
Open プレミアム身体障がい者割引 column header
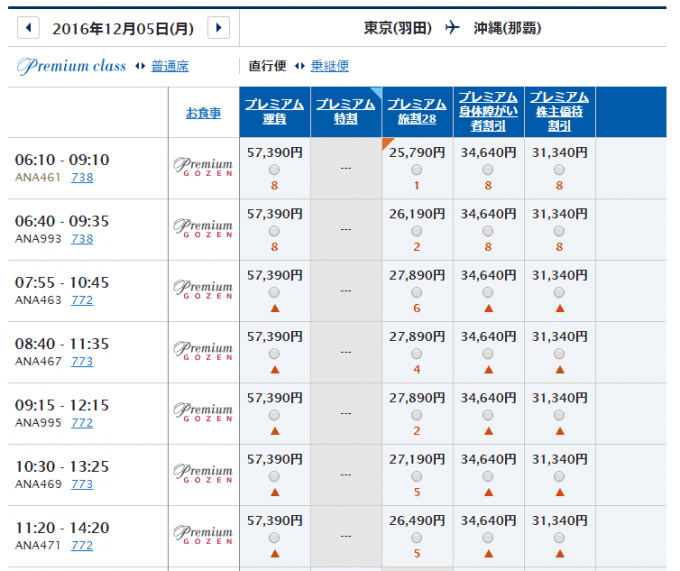(x=488, y=111)
